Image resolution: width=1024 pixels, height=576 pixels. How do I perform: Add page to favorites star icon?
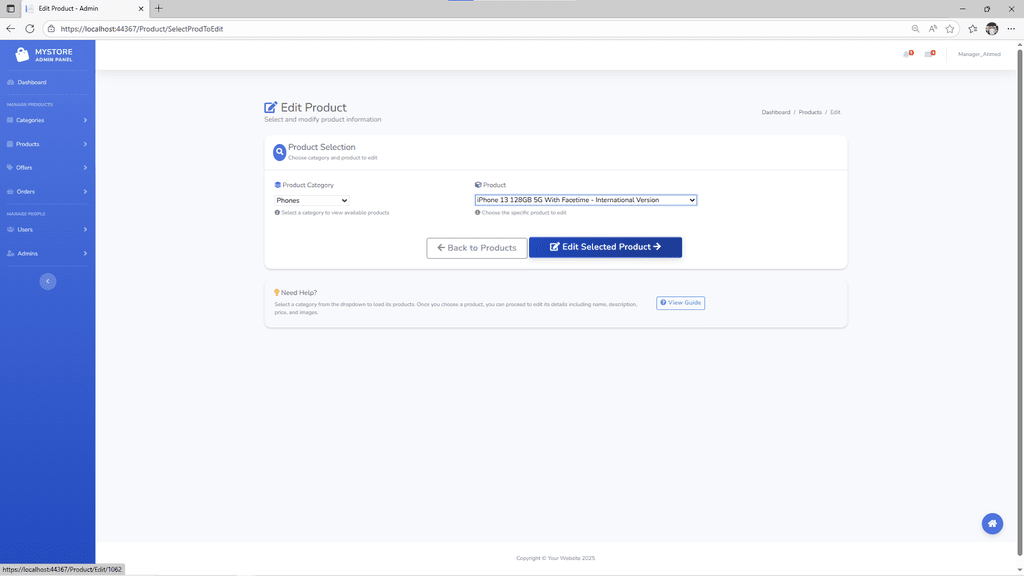[x=950, y=29]
